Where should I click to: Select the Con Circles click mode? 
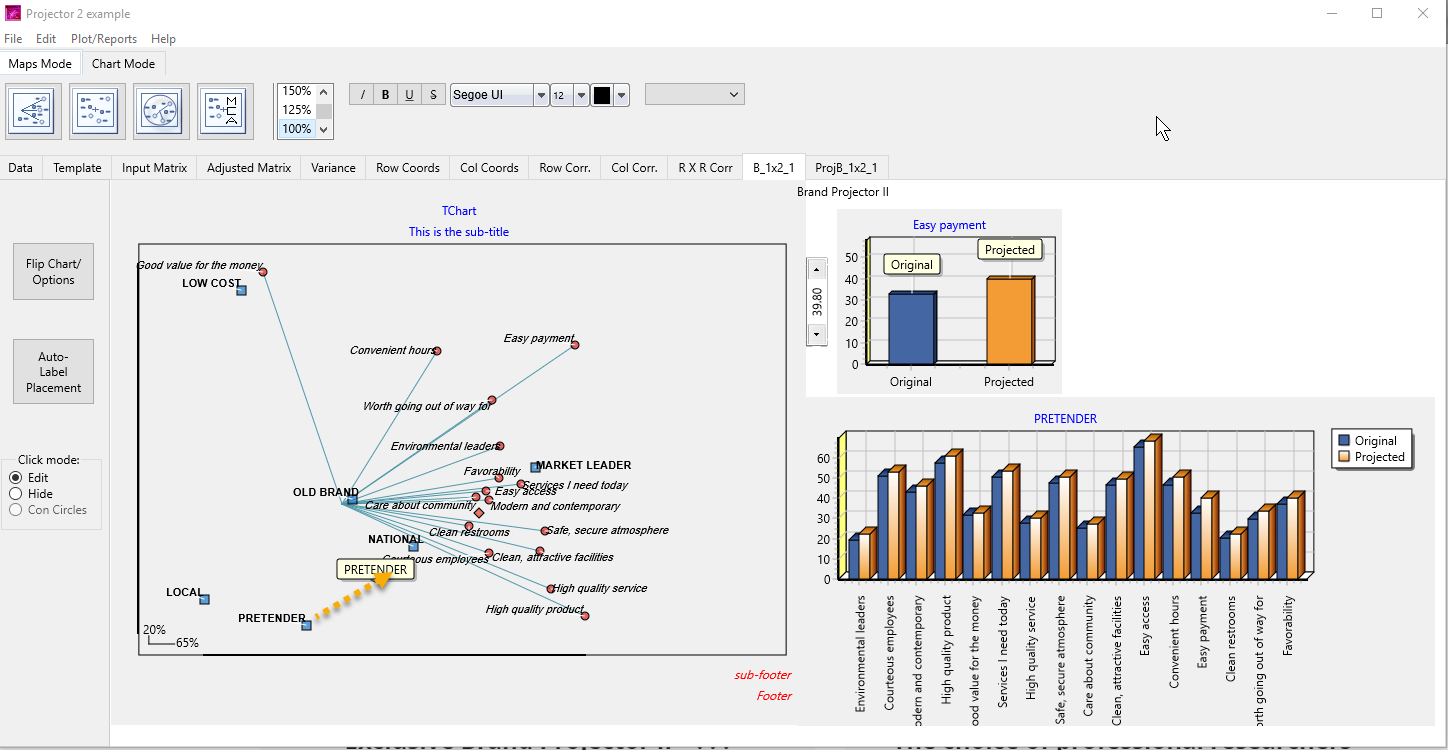tap(16, 510)
